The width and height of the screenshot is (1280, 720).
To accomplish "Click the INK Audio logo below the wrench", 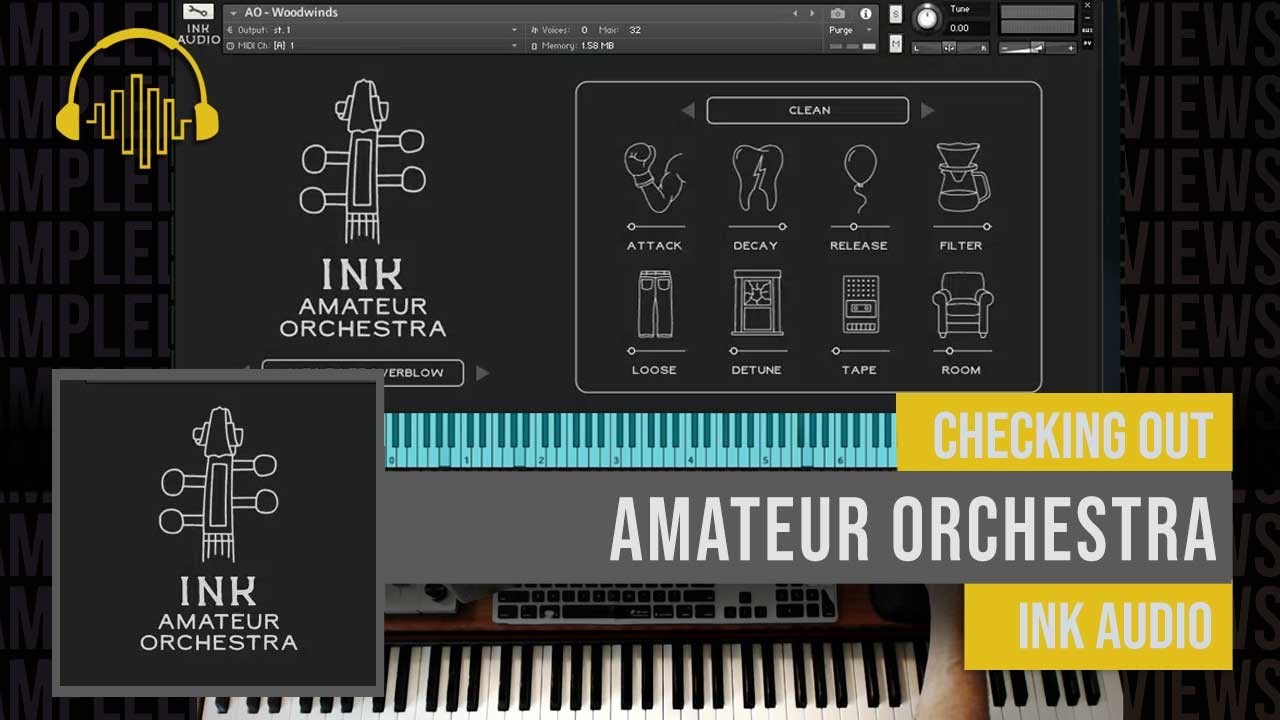I will pyautogui.click(x=199, y=35).
